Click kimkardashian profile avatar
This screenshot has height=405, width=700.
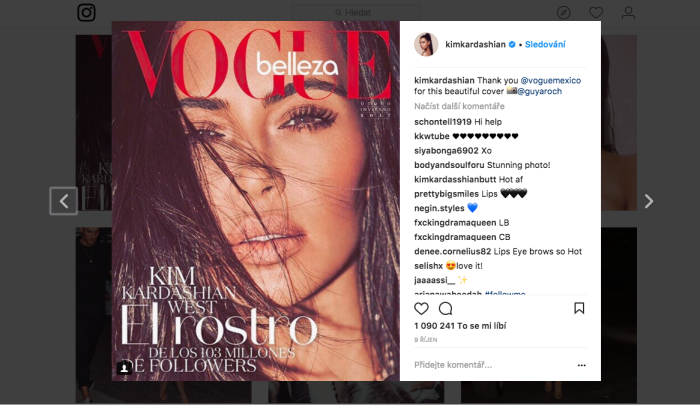426,44
